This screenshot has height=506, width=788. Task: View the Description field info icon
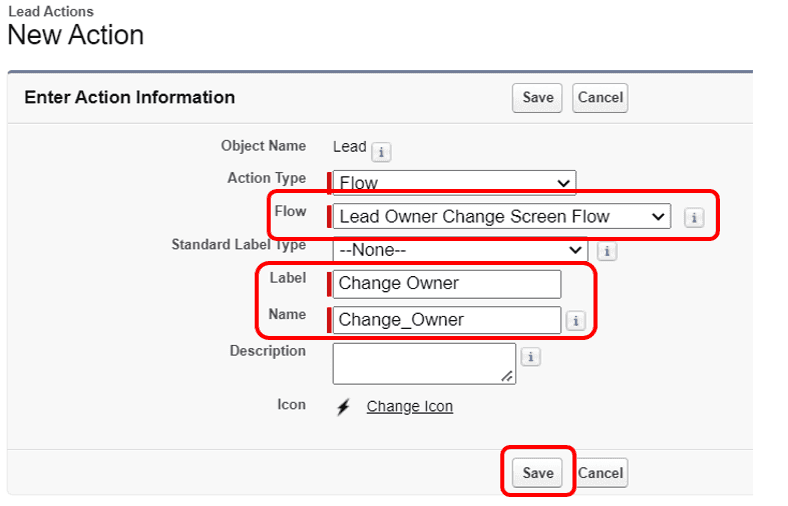(530, 357)
